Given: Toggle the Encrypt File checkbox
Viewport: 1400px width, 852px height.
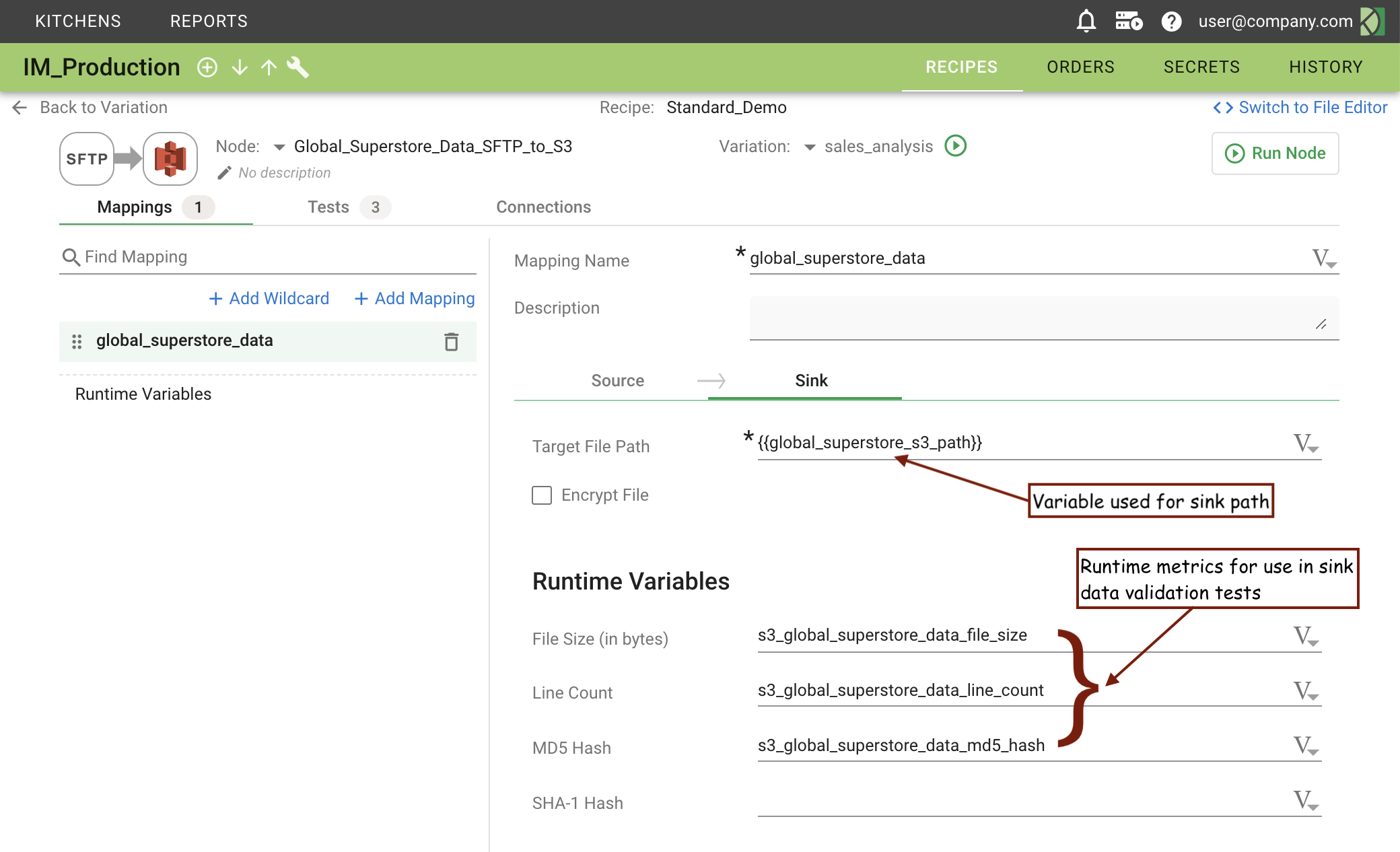Looking at the screenshot, I should coord(542,495).
